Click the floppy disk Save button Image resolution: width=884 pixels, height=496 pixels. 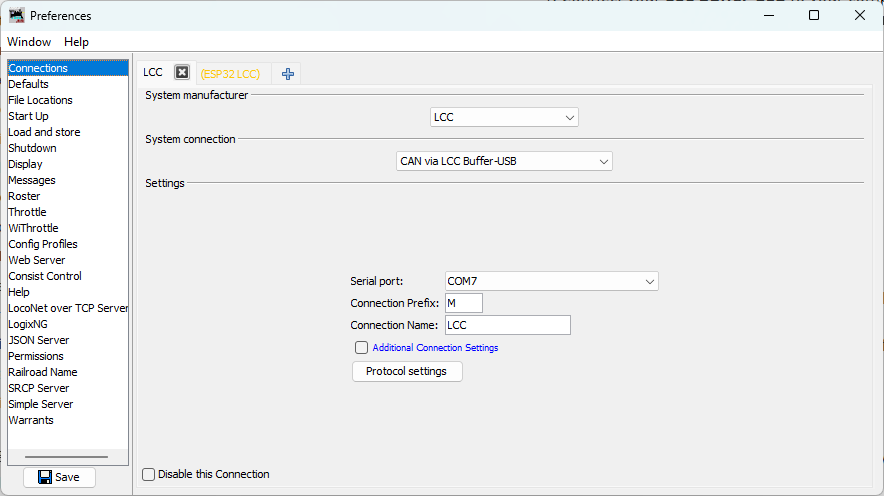tap(59, 477)
